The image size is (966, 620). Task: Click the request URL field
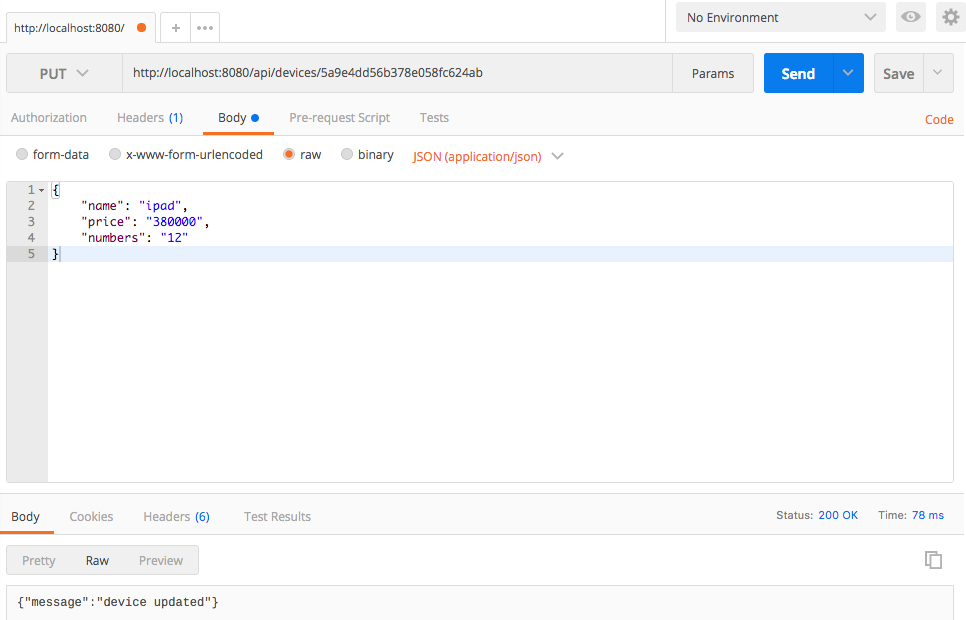point(397,73)
